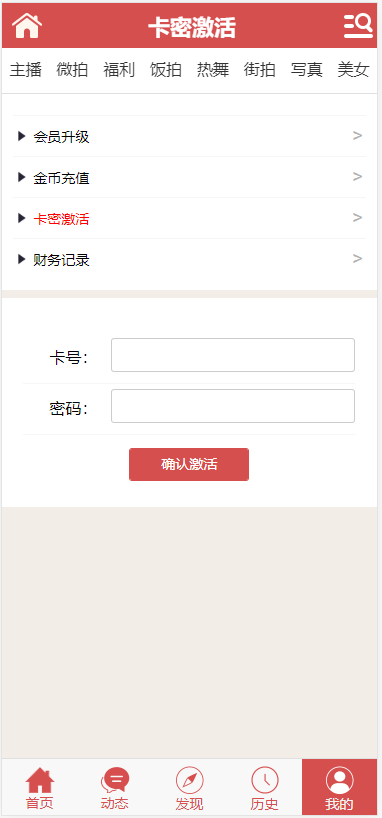Select the 美女 category tab

click(353, 70)
